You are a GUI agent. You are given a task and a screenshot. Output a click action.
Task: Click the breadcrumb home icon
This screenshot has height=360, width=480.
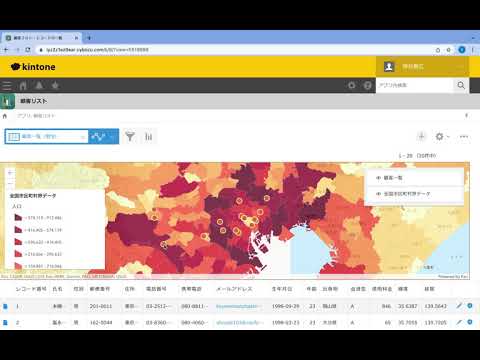click(x=5, y=116)
